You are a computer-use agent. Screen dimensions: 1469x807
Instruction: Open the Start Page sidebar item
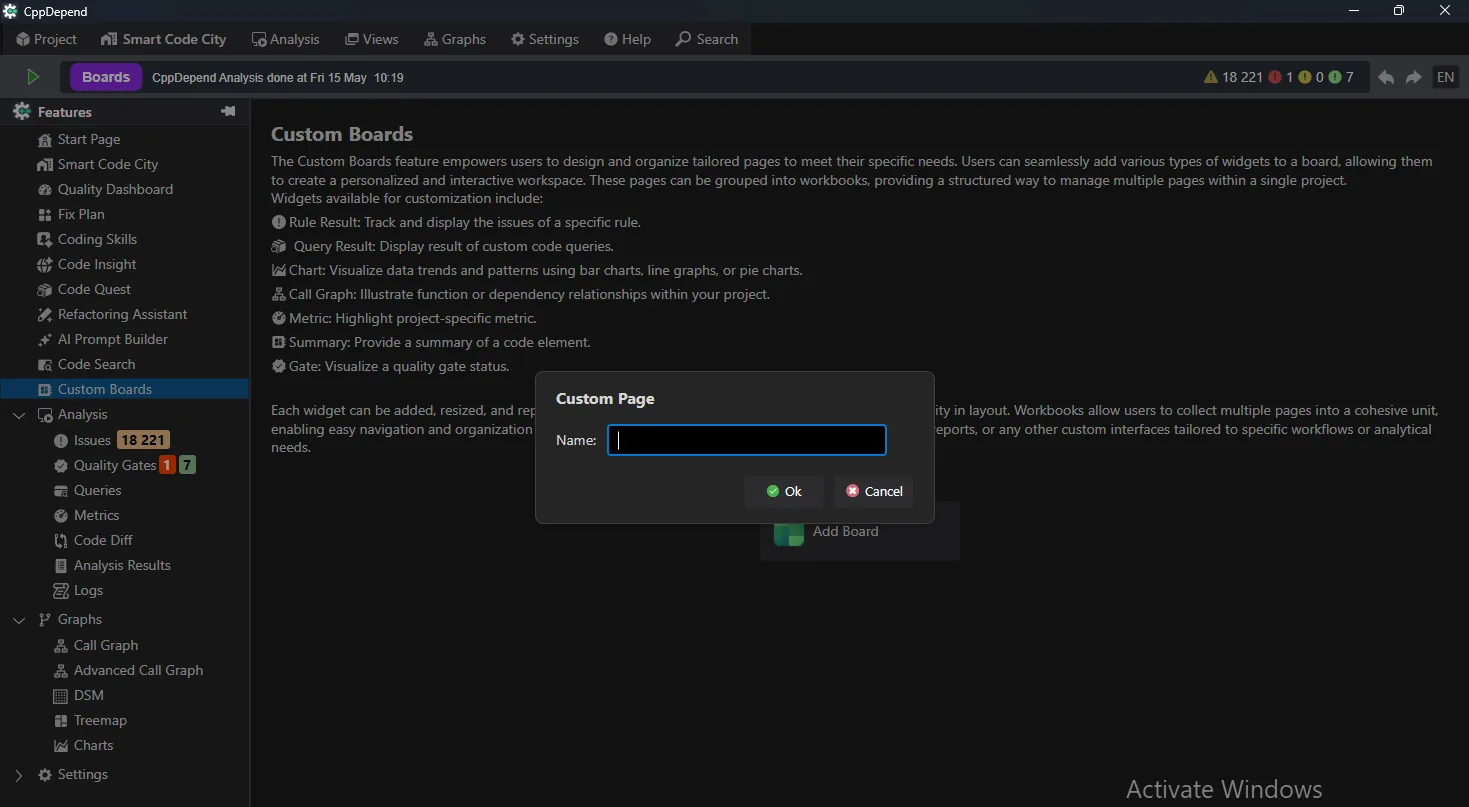pyautogui.click(x=78, y=139)
